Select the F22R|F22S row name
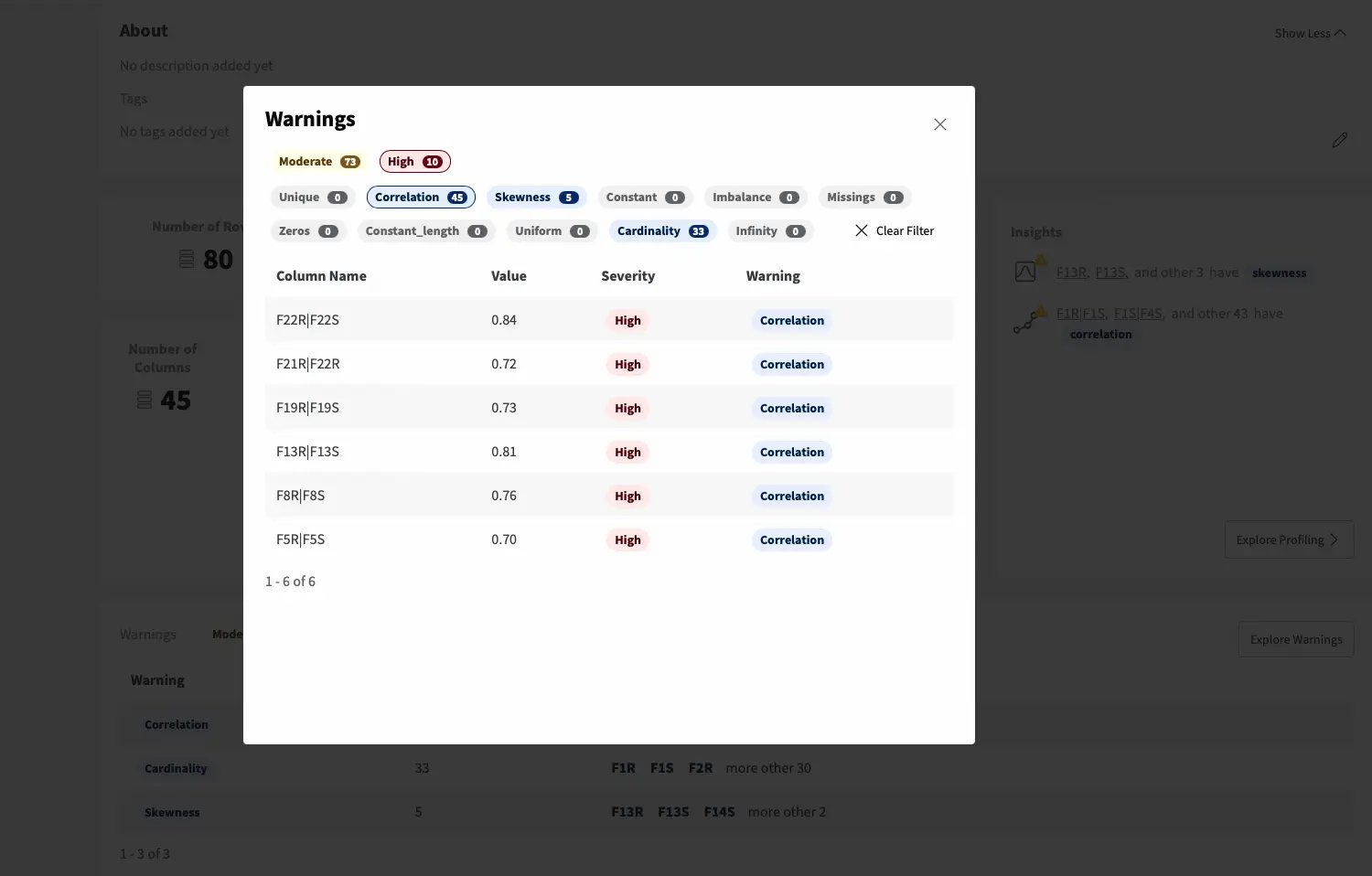Image resolution: width=1372 pixels, height=876 pixels. [x=307, y=320]
